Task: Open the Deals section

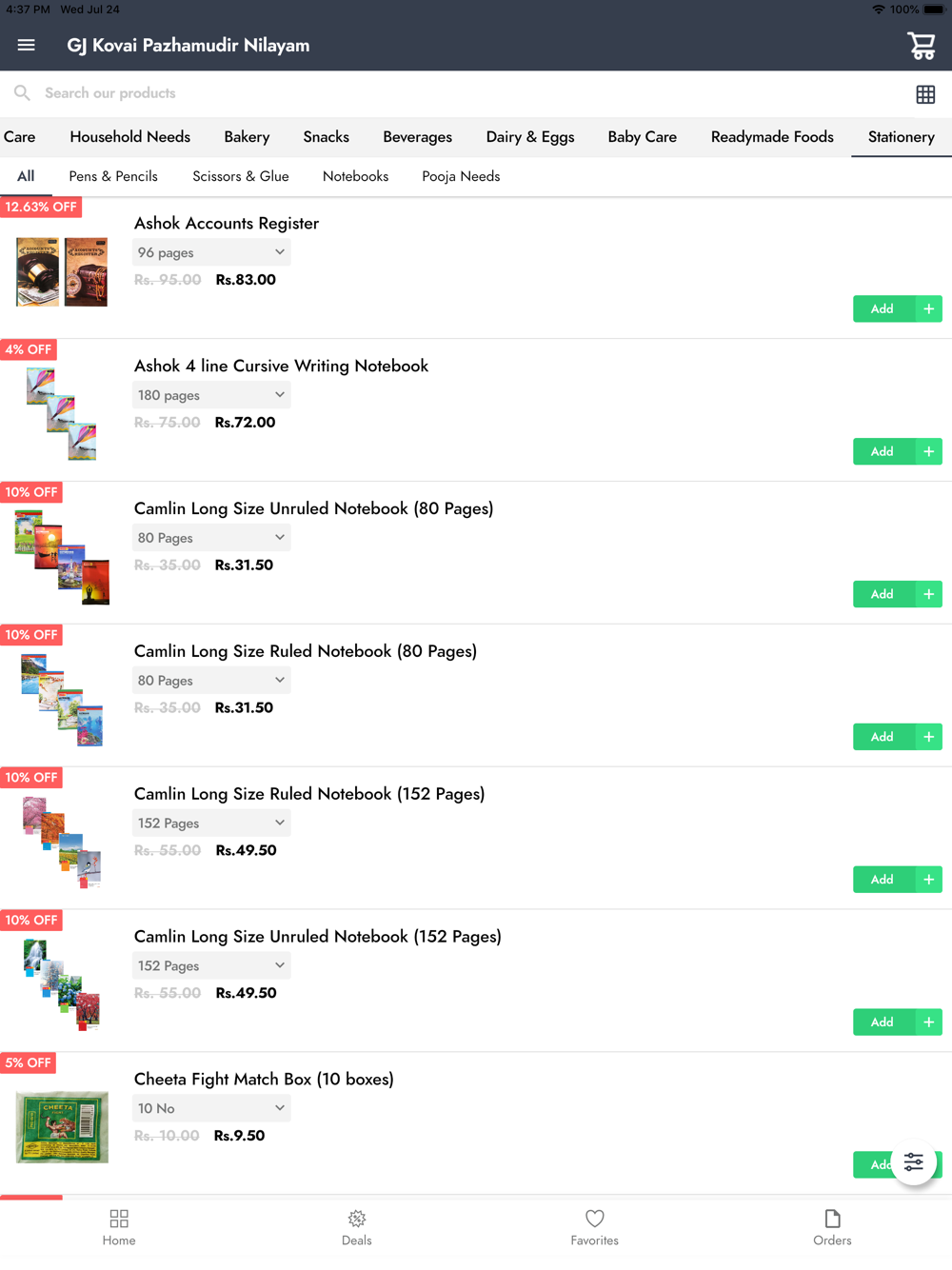Action: (357, 1227)
